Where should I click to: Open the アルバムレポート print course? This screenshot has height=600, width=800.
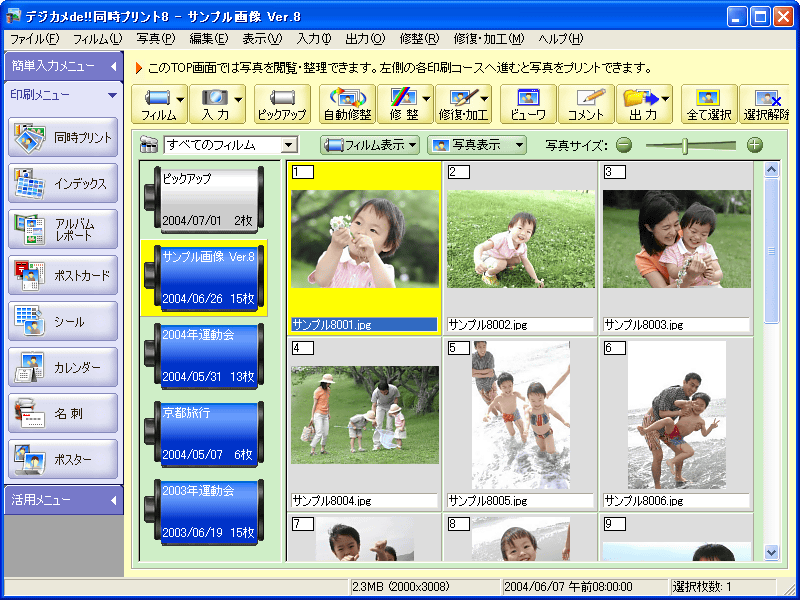click(63, 229)
